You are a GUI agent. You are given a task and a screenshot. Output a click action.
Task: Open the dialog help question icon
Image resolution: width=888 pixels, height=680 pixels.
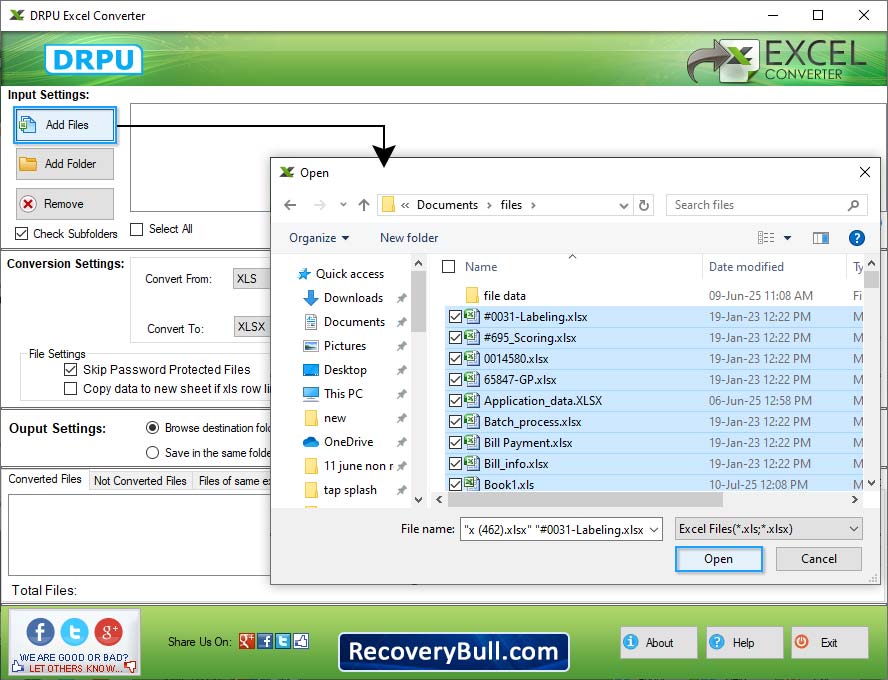856,238
